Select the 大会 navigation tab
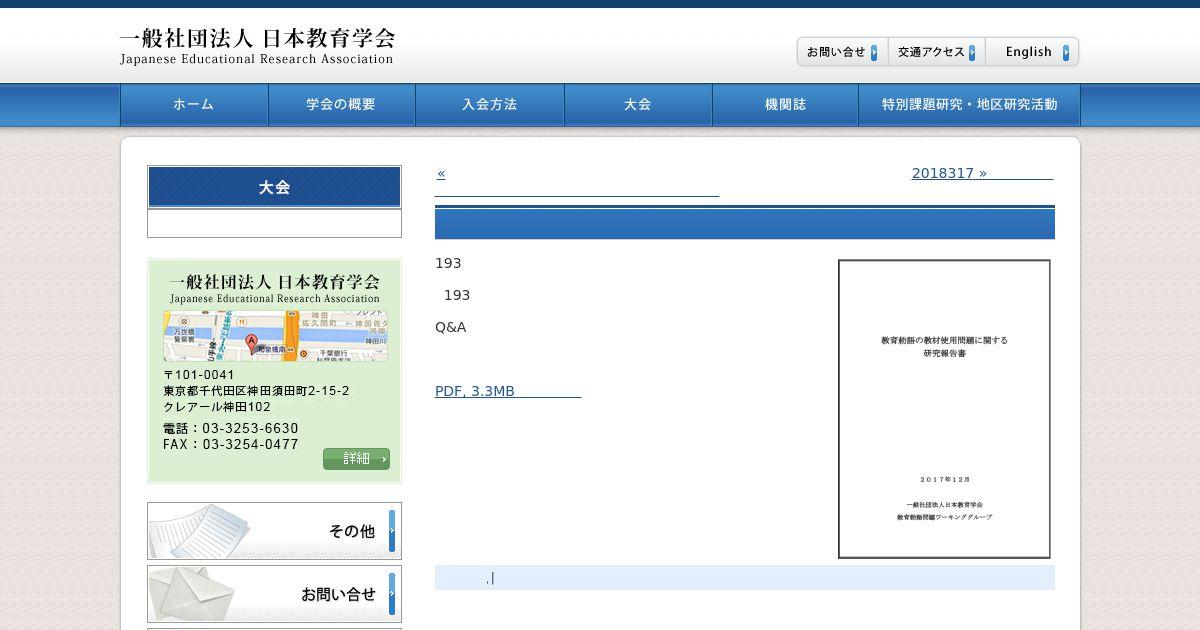The image size is (1200, 630). 638,105
